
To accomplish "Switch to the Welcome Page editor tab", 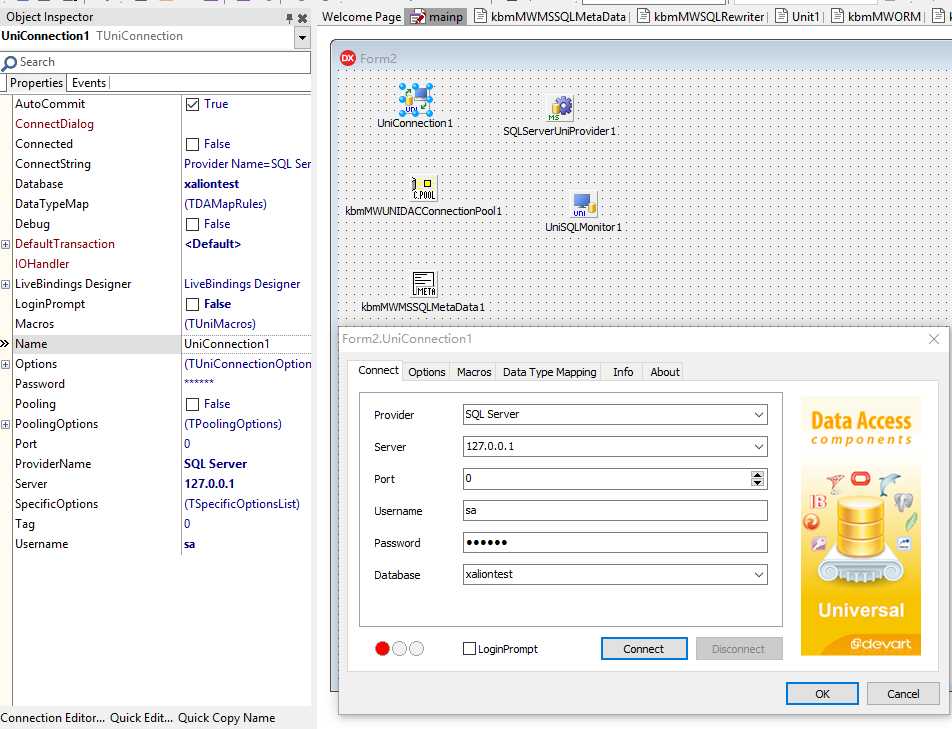I will click(361, 17).
